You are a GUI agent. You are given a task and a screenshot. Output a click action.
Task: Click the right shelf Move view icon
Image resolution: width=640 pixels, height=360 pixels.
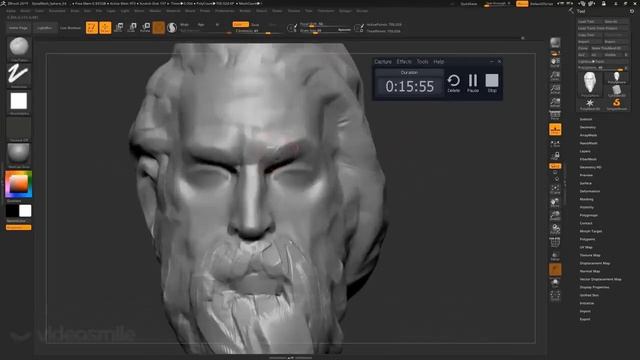pos(555,203)
